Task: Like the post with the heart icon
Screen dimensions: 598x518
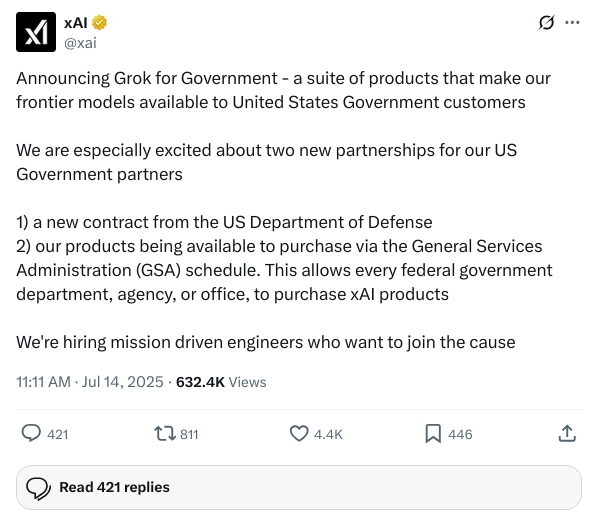Action: tap(299, 434)
